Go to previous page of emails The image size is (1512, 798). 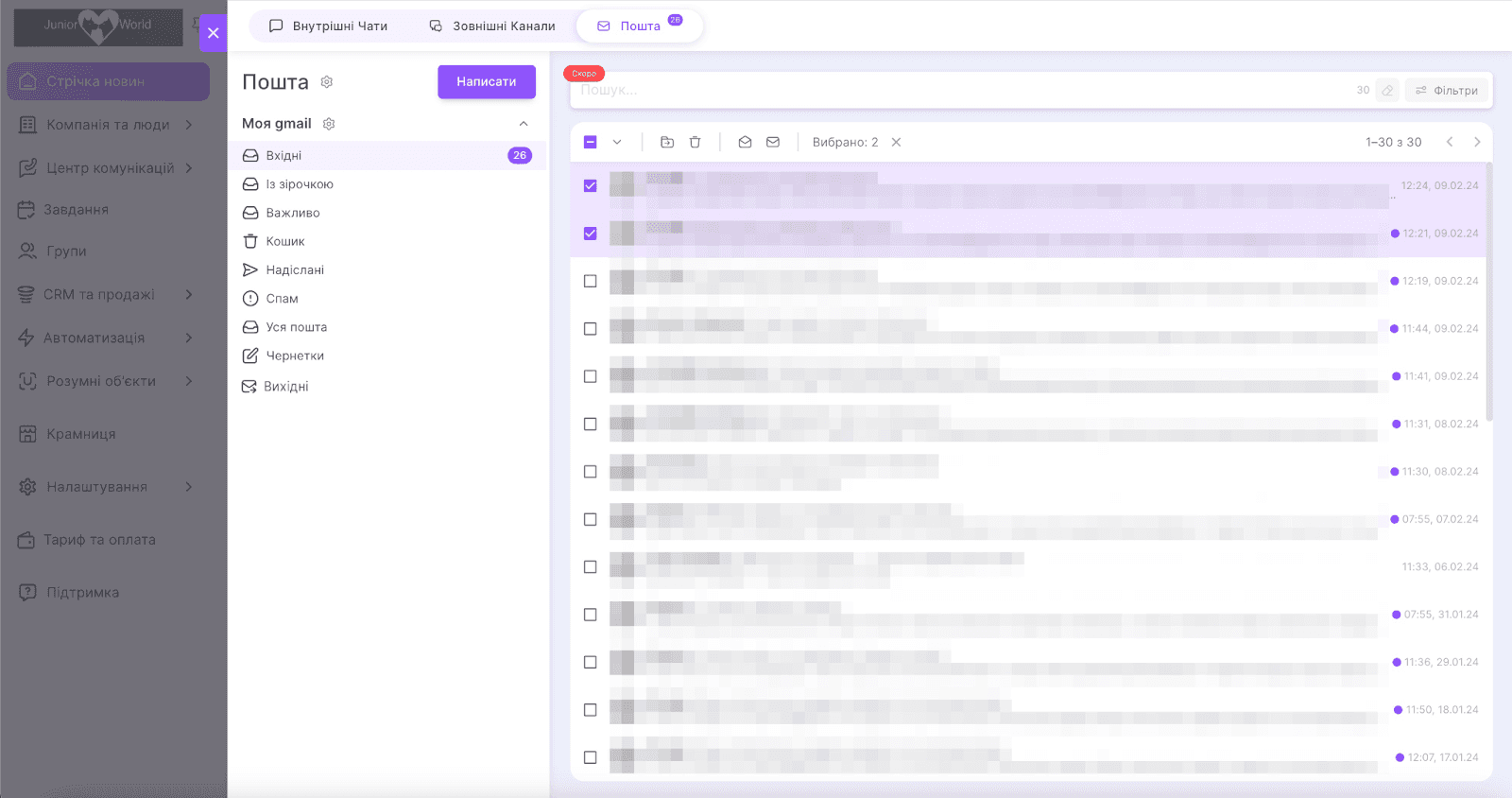pyautogui.click(x=1450, y=142)
